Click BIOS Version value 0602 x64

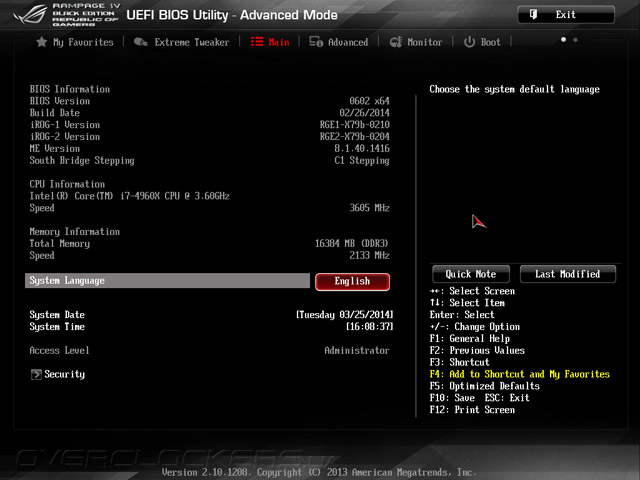click(369, 101)
